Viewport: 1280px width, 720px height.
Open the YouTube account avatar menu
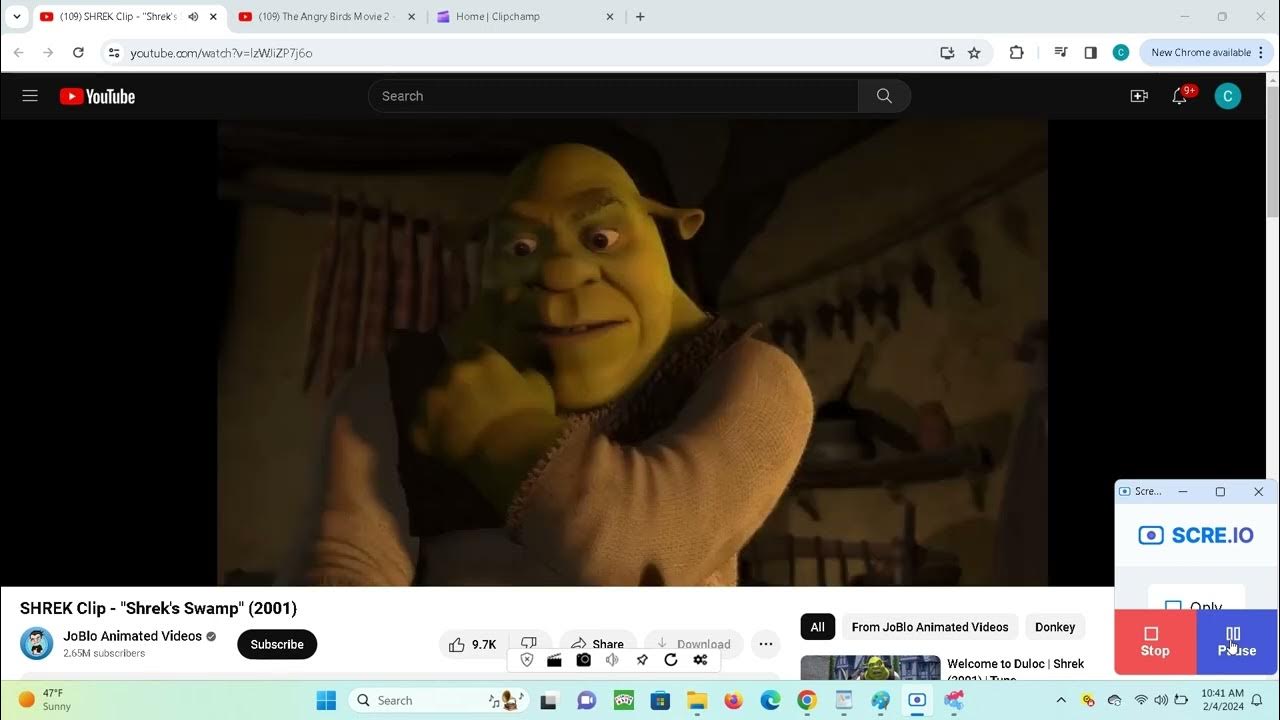1227,96
